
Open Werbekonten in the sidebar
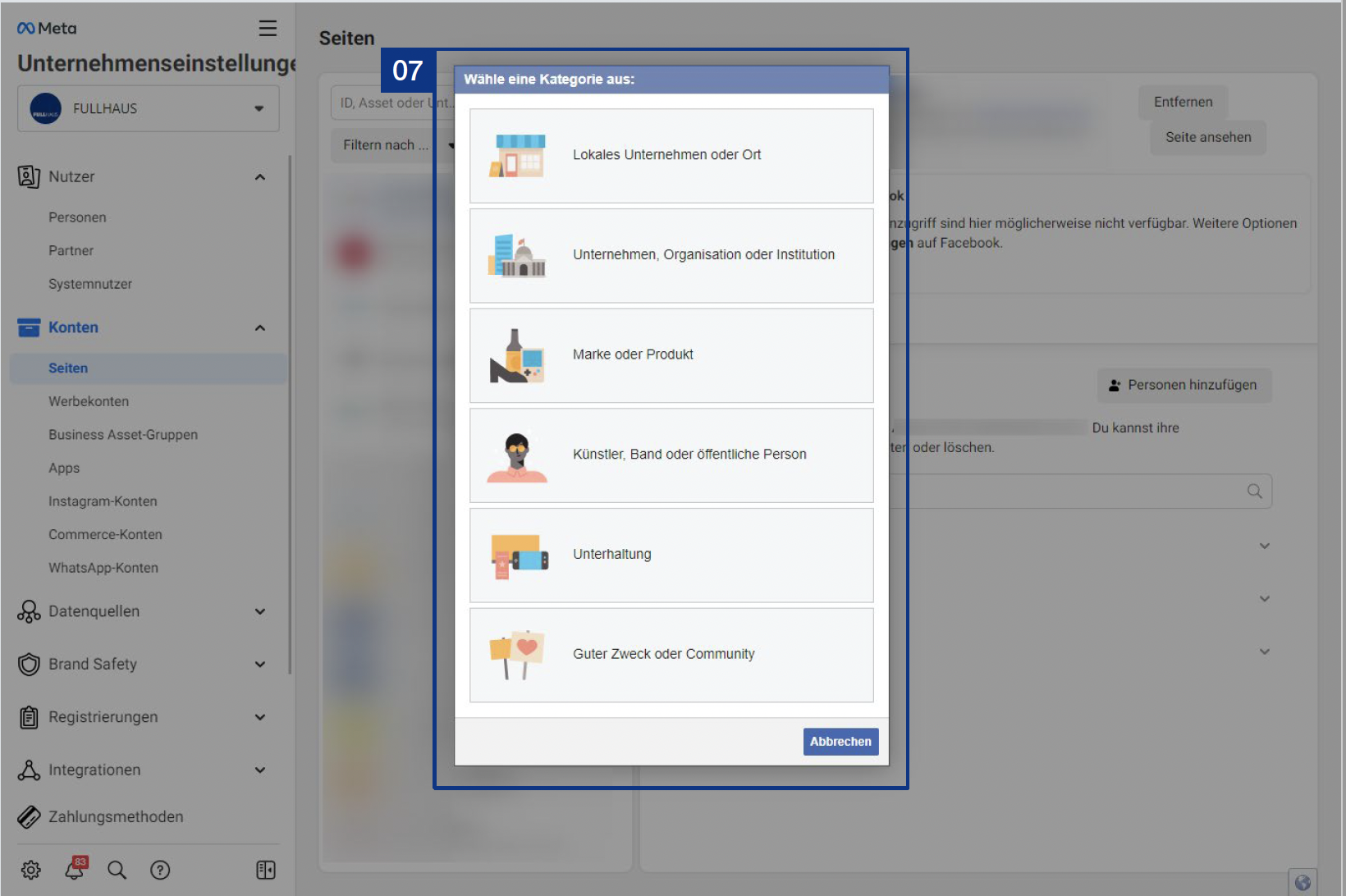tap(89, 401)
